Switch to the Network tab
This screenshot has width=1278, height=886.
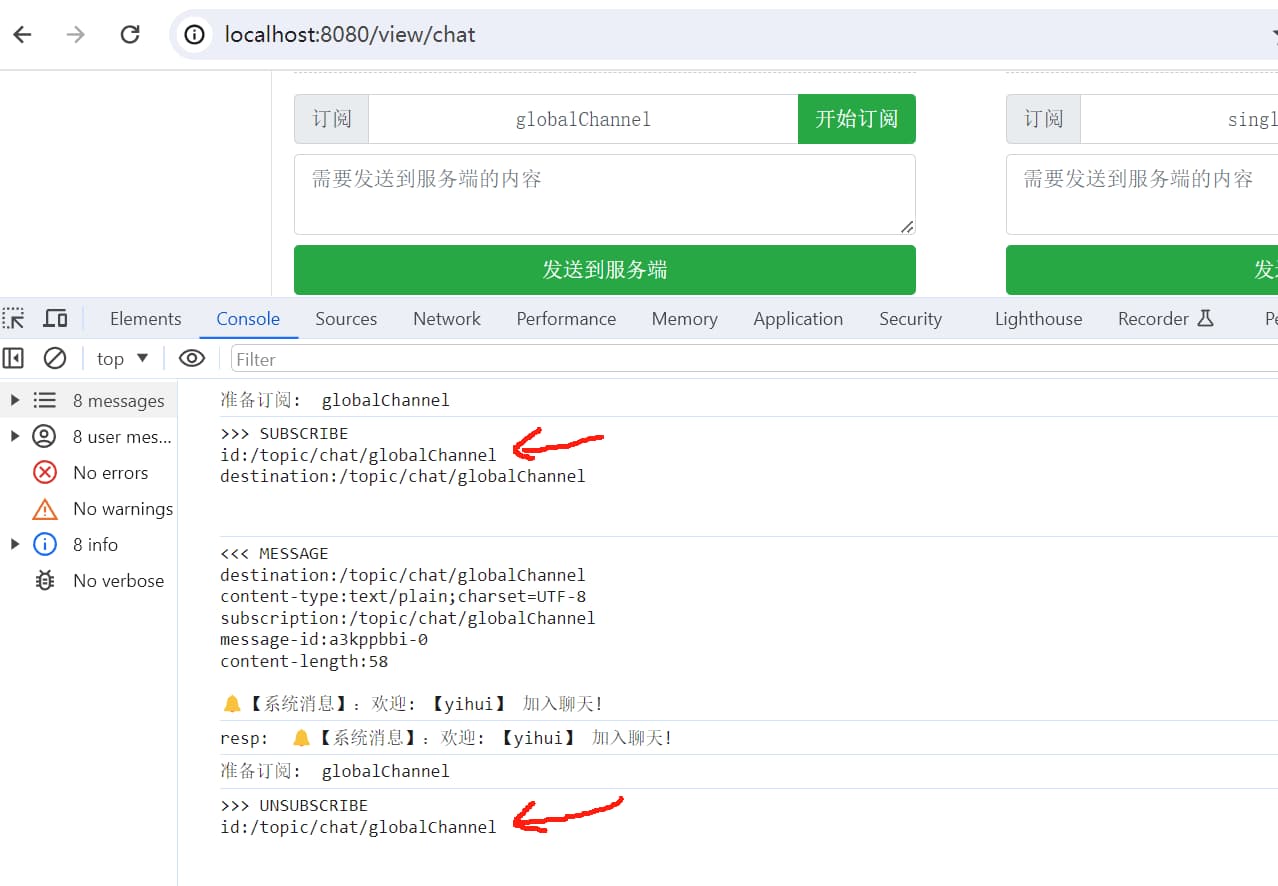[x=446, y=319]
